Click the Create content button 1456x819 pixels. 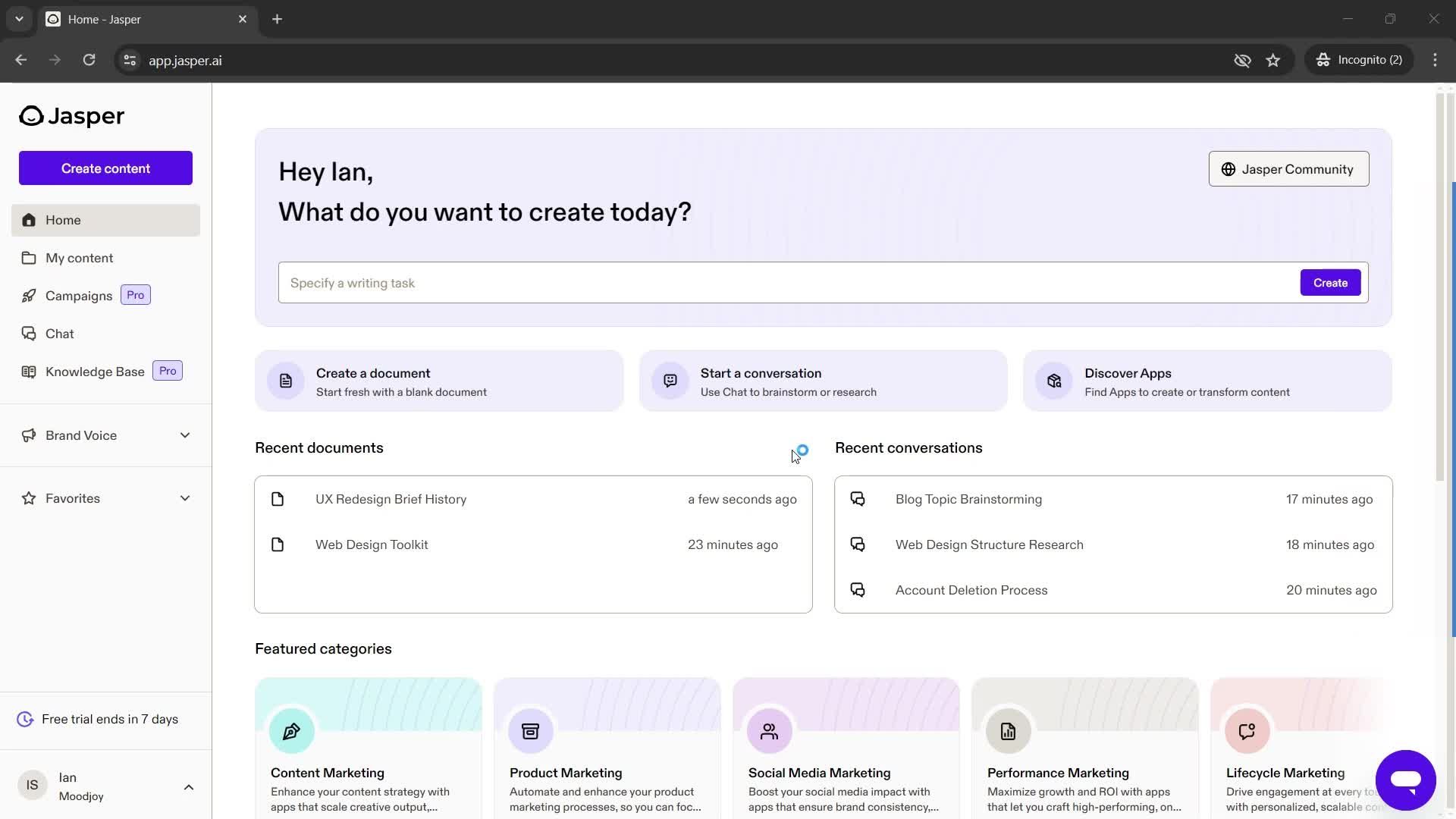point(106,168)
